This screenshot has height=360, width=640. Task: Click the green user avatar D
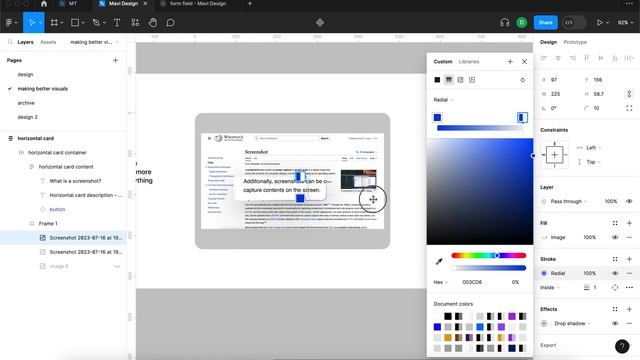[521, 22]
